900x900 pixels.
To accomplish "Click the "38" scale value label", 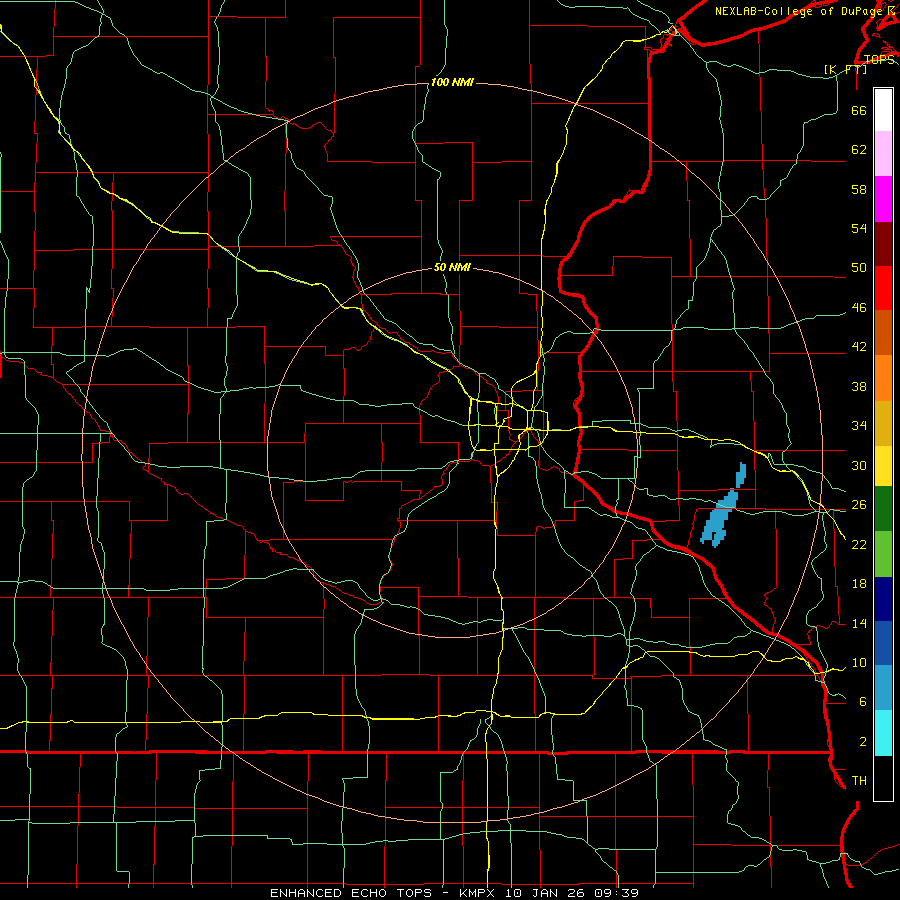I will (x=859, y=386).
